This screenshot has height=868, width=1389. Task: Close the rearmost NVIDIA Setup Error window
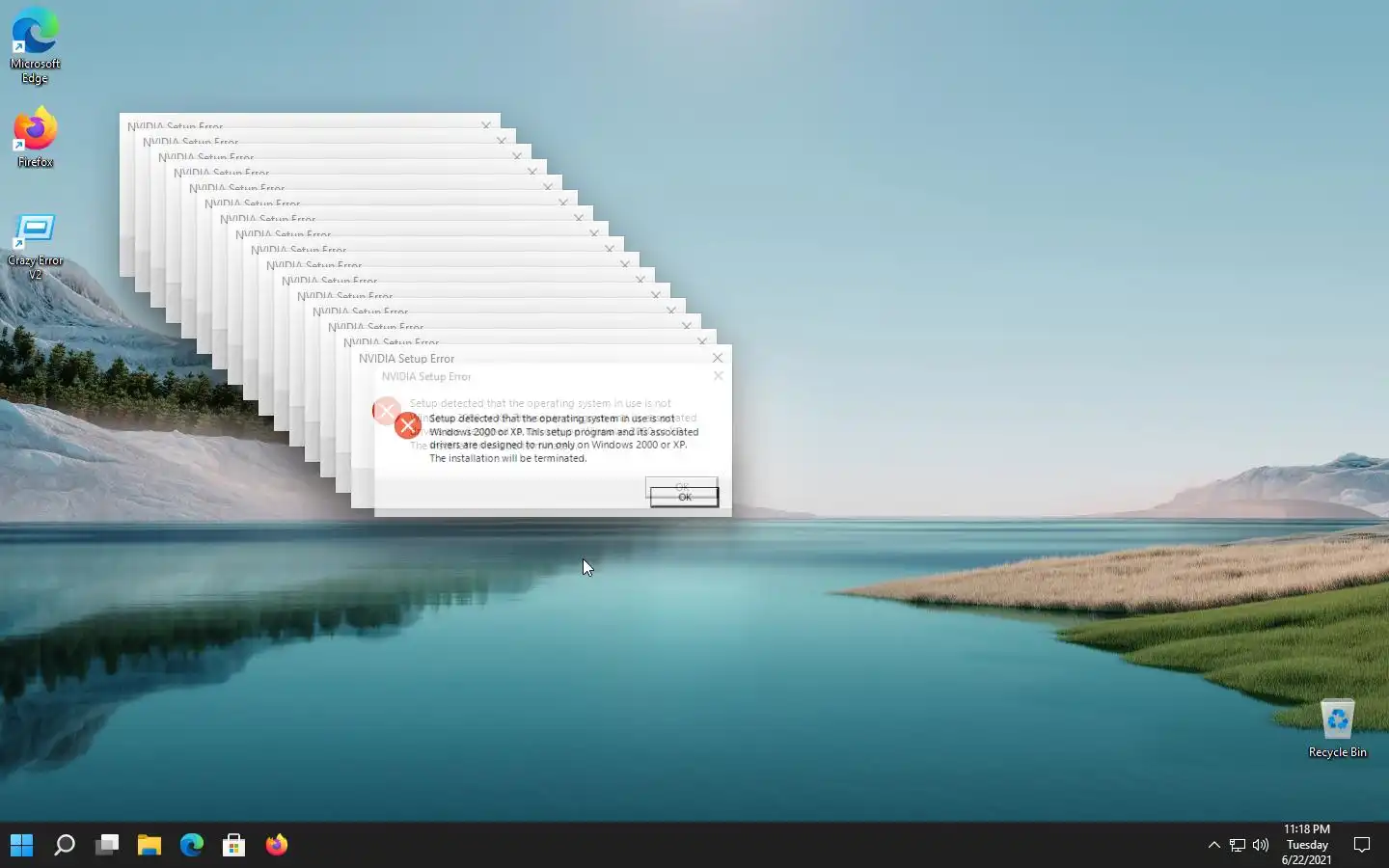[x=486, y=124]
